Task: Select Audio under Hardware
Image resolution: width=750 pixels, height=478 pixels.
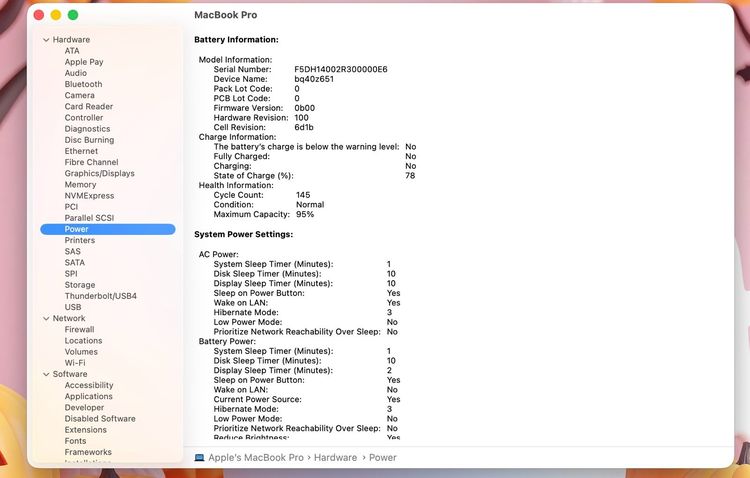Action: tap(76, 73)
